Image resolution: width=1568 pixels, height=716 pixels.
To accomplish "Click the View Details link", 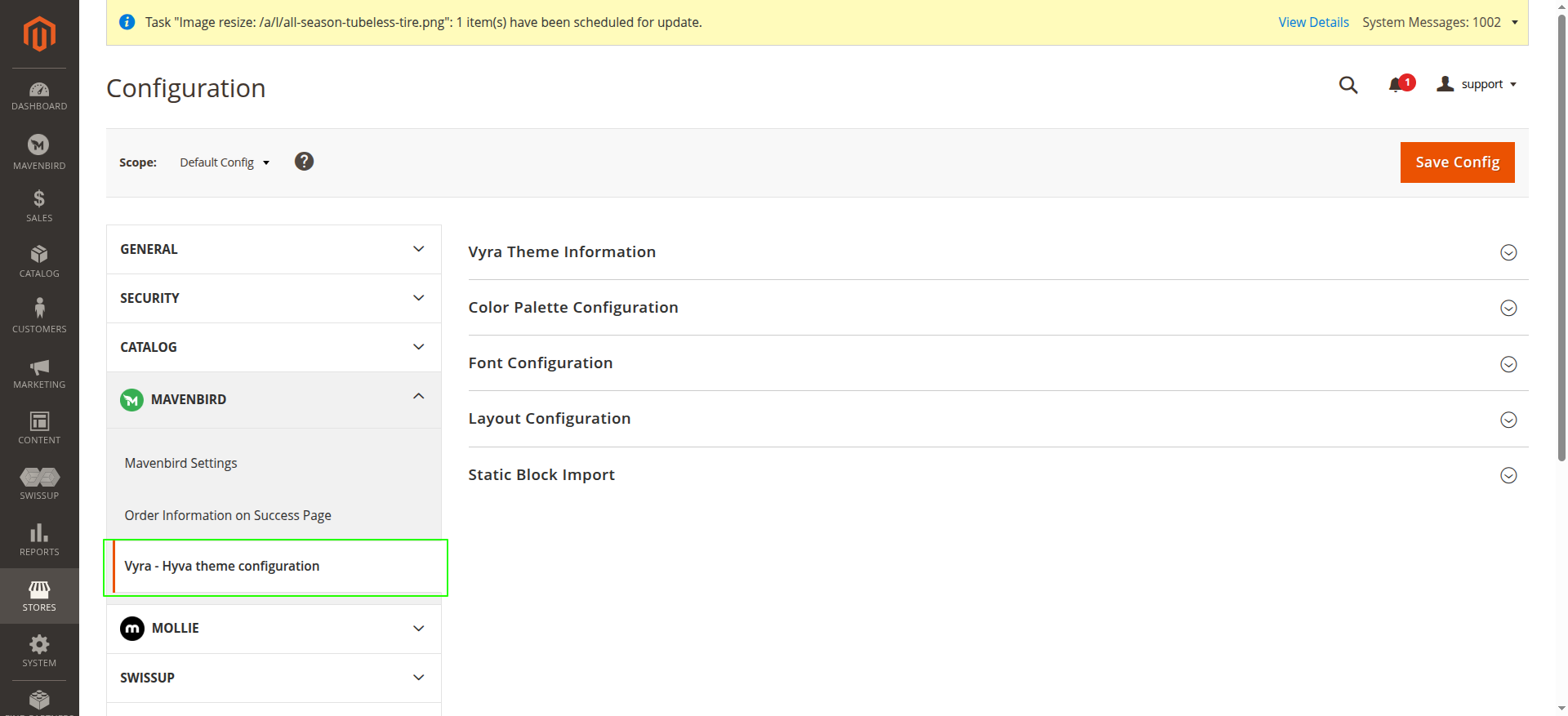I will [x=1313, y=22].
